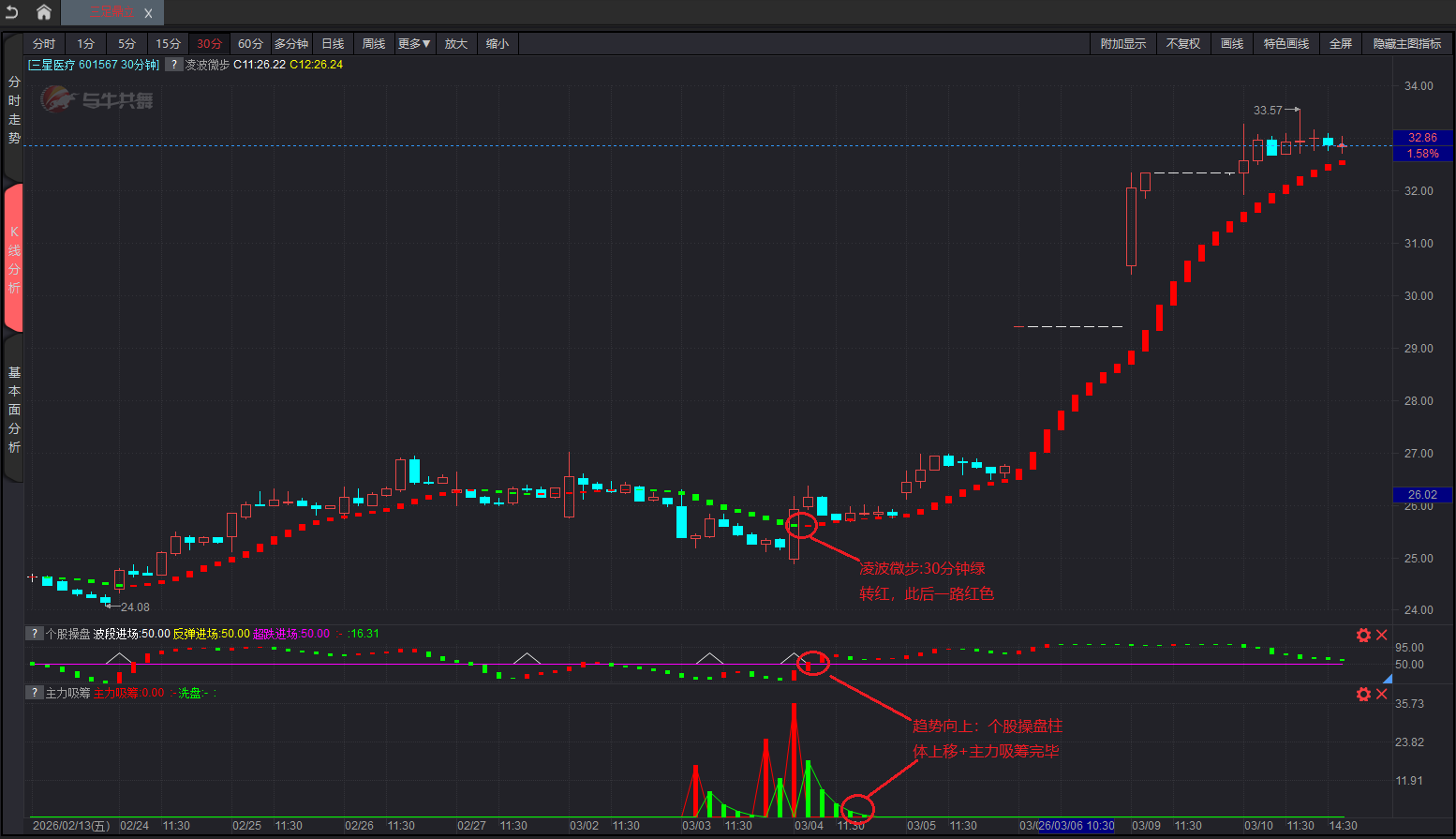Toggle 全屏 fullscreen mode
This screenshot has height=839, width=1456.
coord(1340,44)
